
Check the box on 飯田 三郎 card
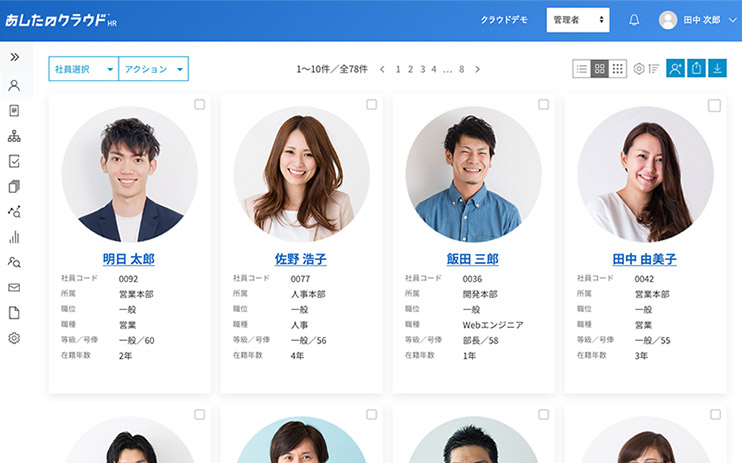[x=543, y=104]
